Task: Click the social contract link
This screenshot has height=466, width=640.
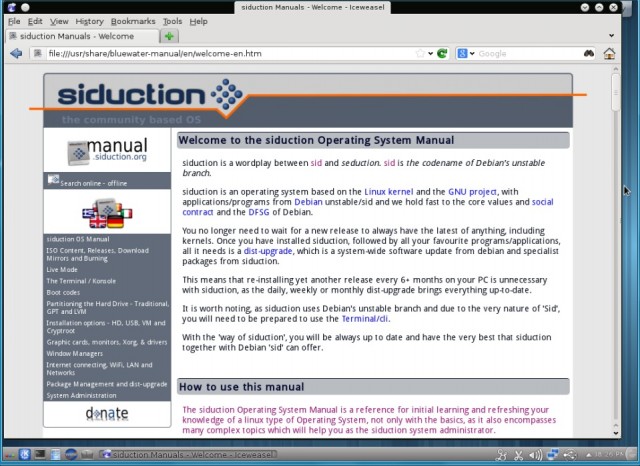Action: (542, 202)
